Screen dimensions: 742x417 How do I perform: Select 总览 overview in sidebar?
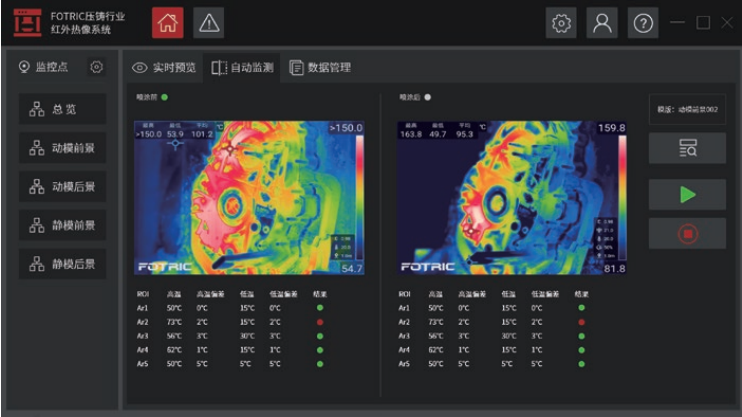(62, 109)
